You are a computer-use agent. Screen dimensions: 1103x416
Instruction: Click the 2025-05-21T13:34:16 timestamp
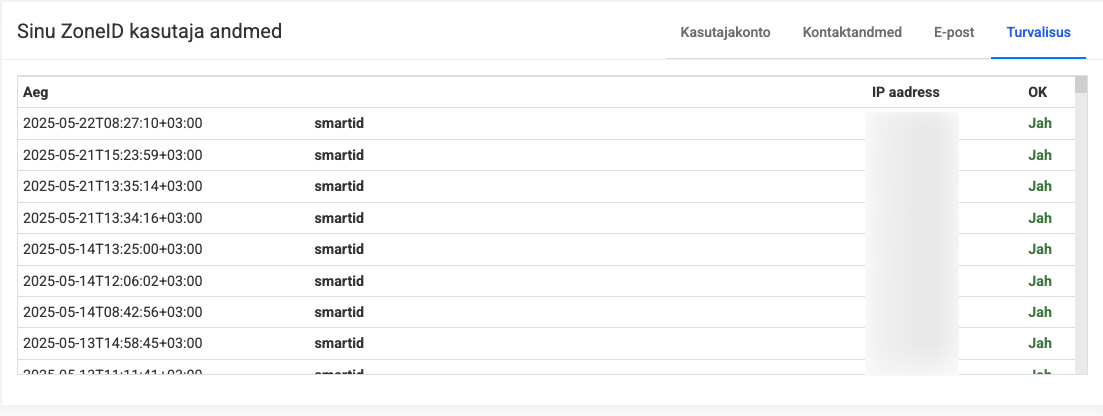(112, 218)
